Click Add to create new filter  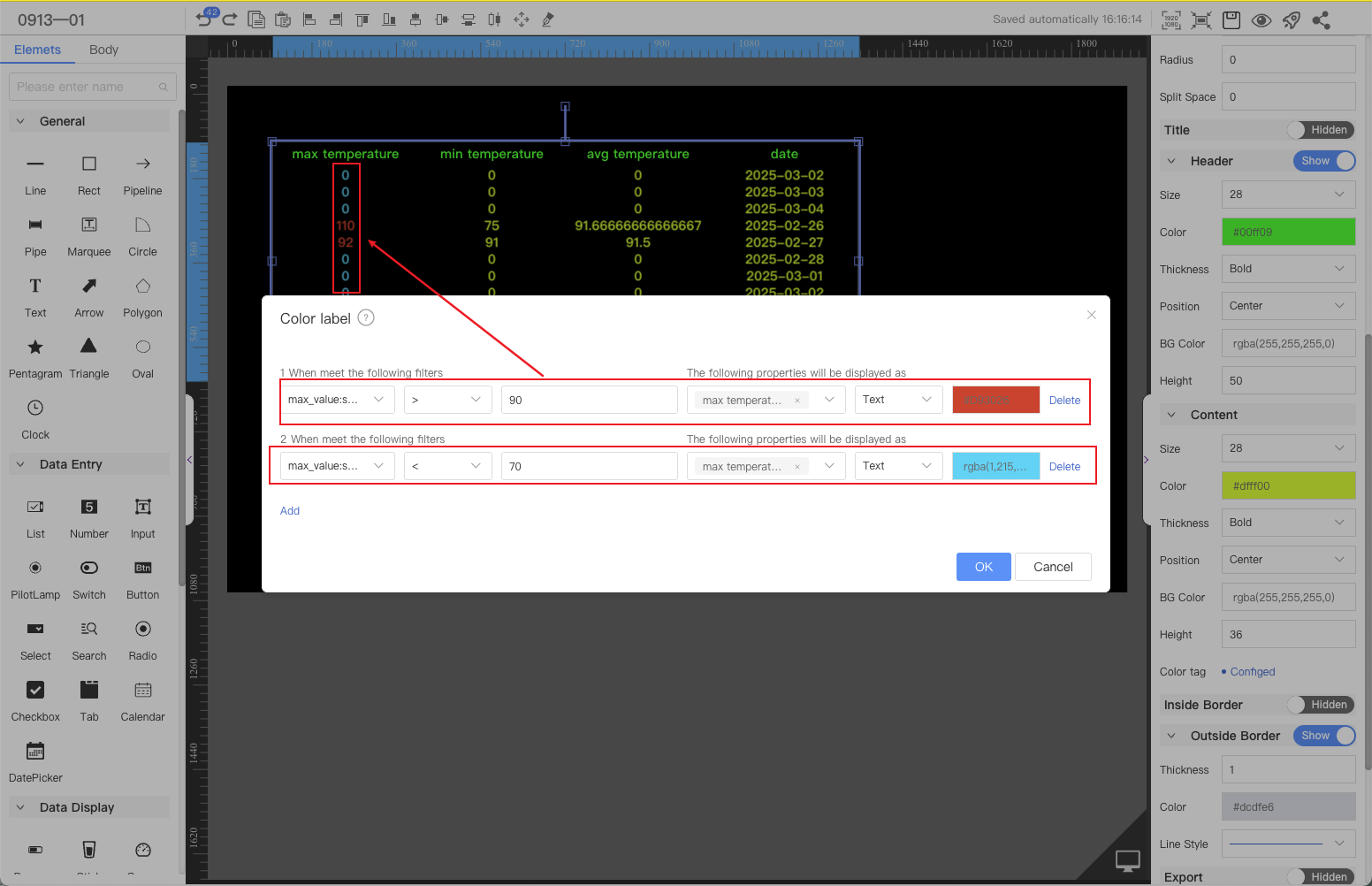[x=290, y=511]
